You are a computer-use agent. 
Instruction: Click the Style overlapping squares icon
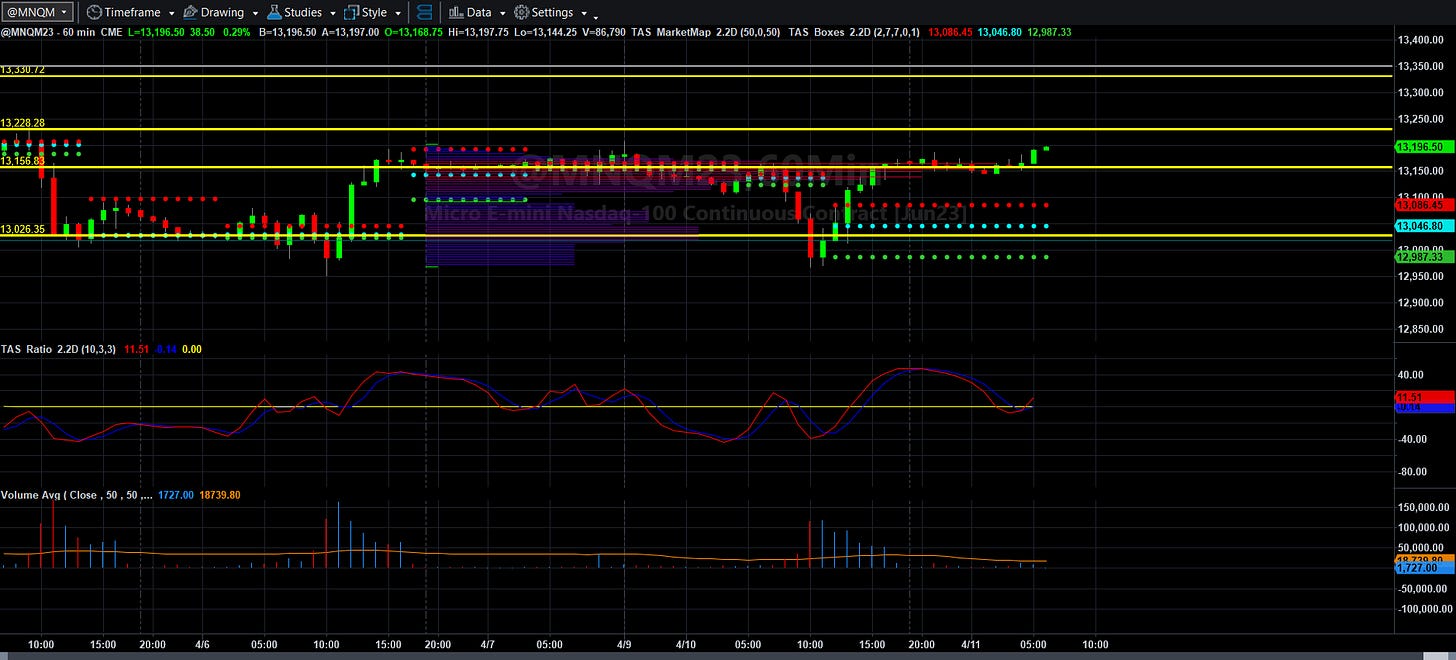[x=351, y=13]
